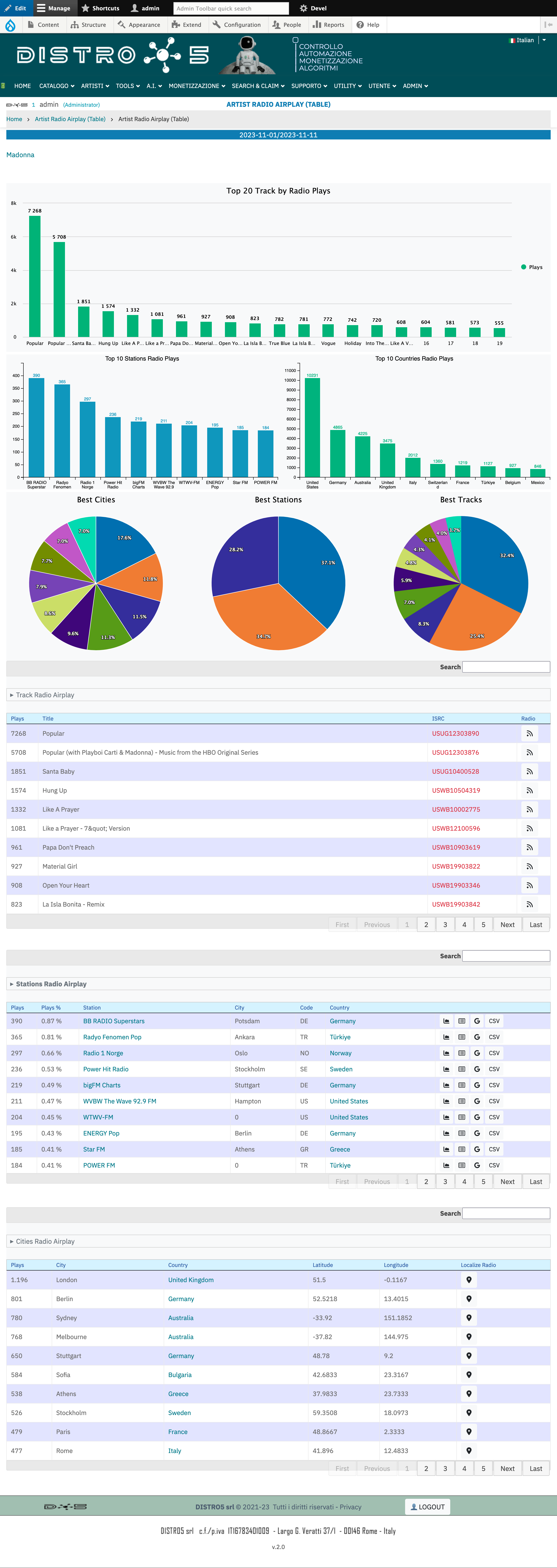Open the SEARCH & CLAIM dropdown menu

click(258, 86)
